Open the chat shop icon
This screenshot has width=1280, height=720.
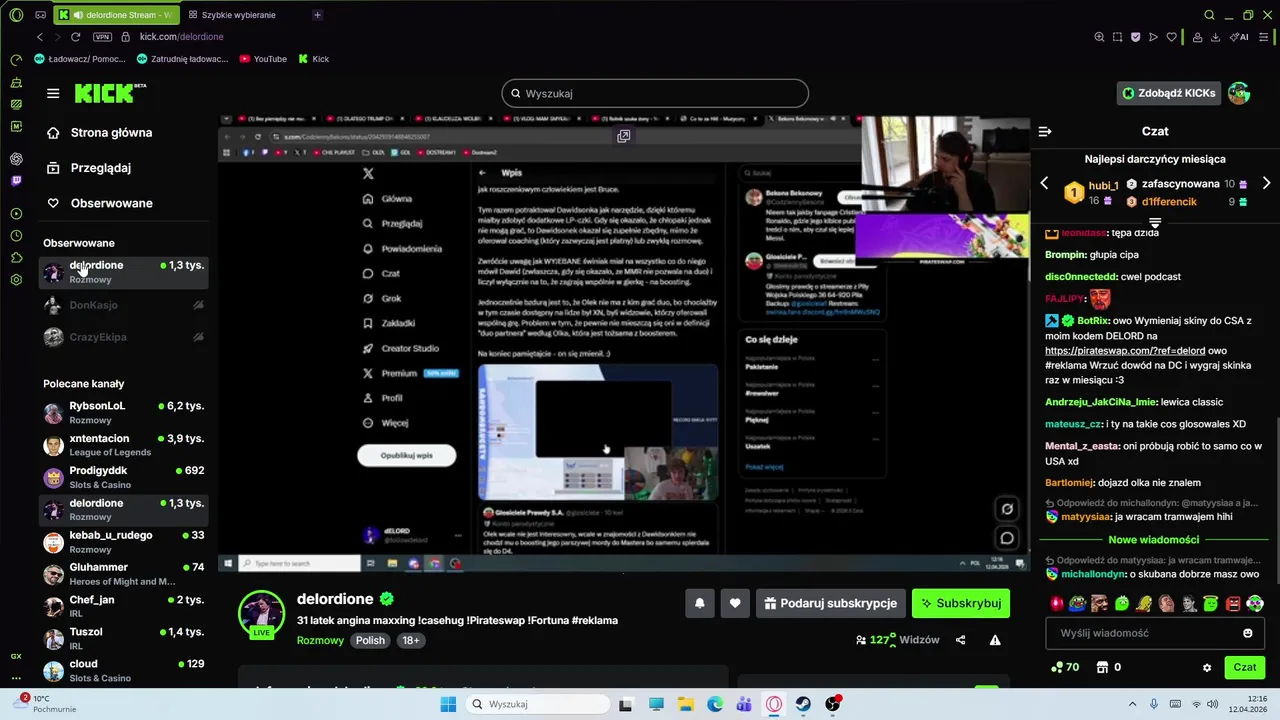point(1102,667)
